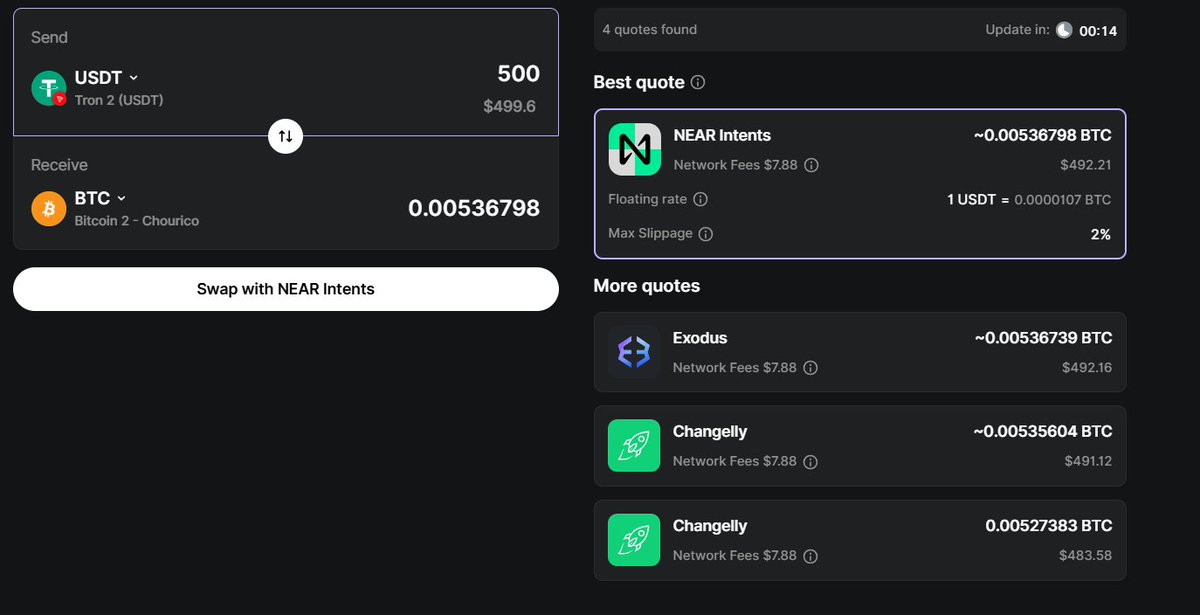1200x615 pixels.
Task: Click the Bitcoin token icon
Action: pos(49,209)
